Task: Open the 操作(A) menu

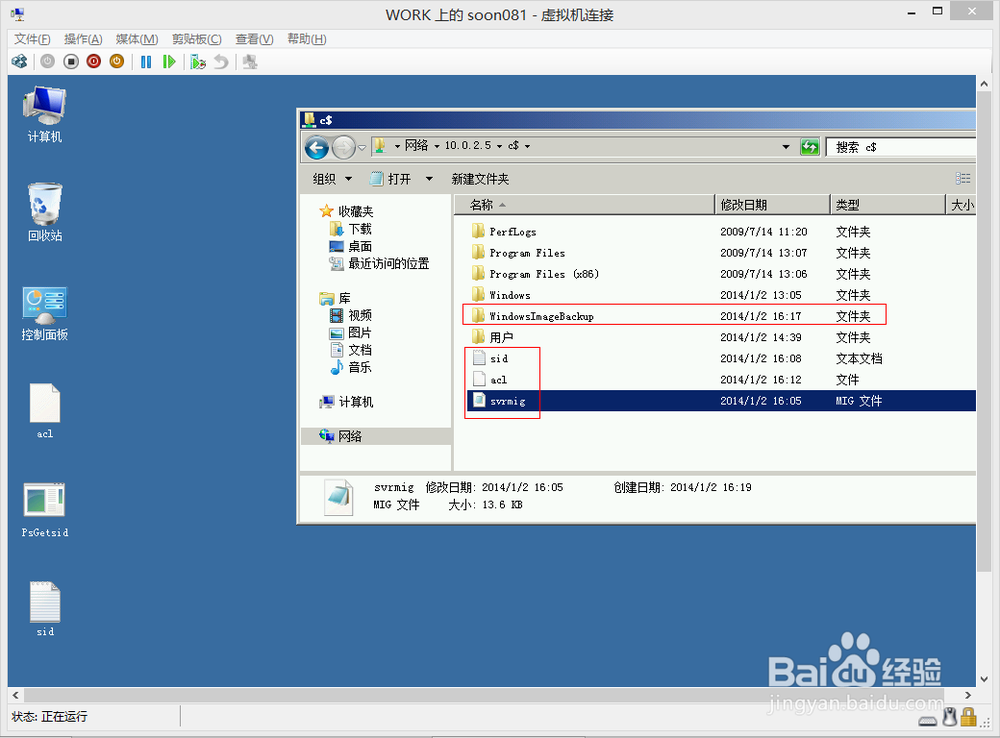Action: 83,39
